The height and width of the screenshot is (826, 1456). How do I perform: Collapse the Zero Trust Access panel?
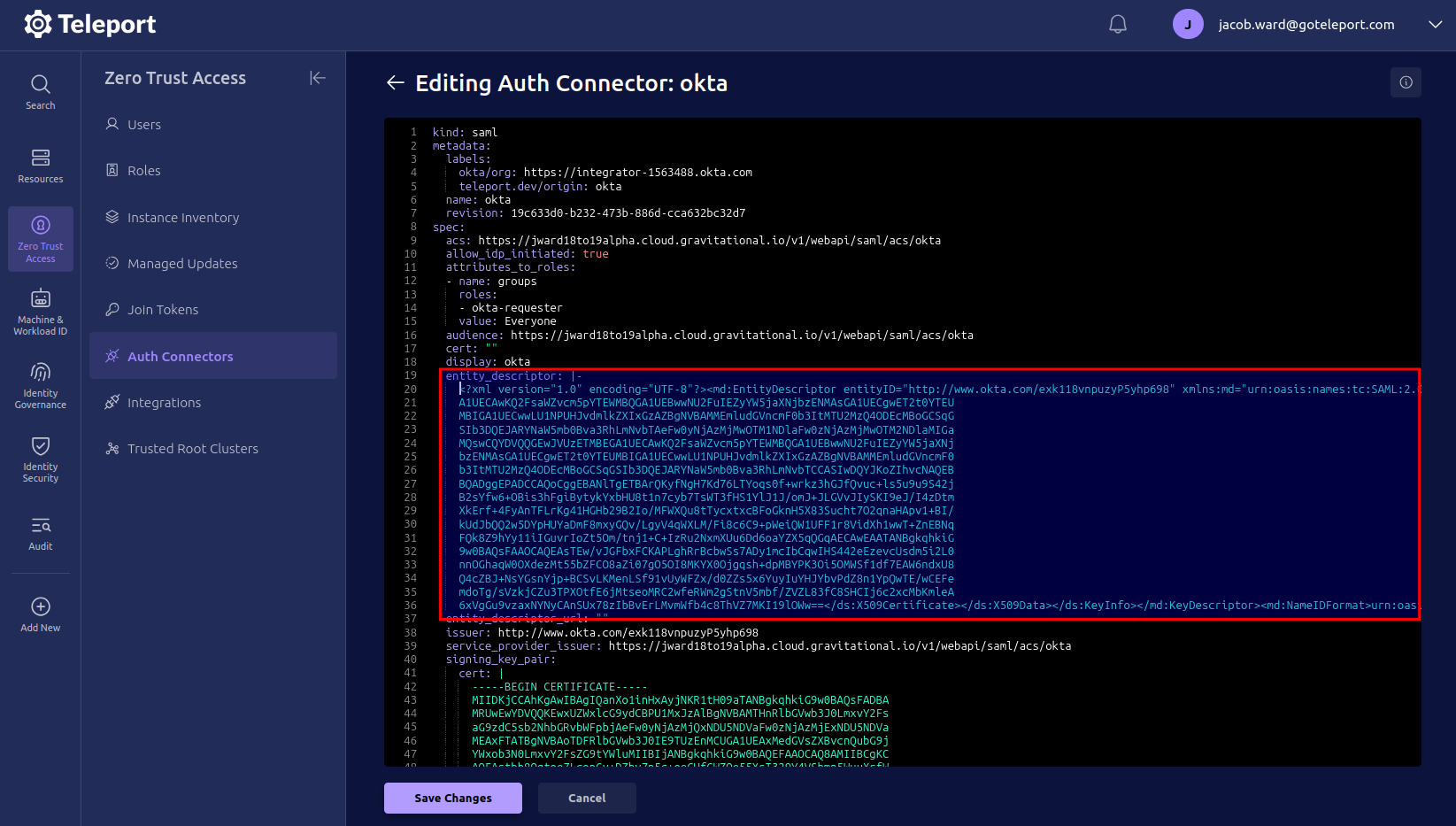click(x=317, y=78)
